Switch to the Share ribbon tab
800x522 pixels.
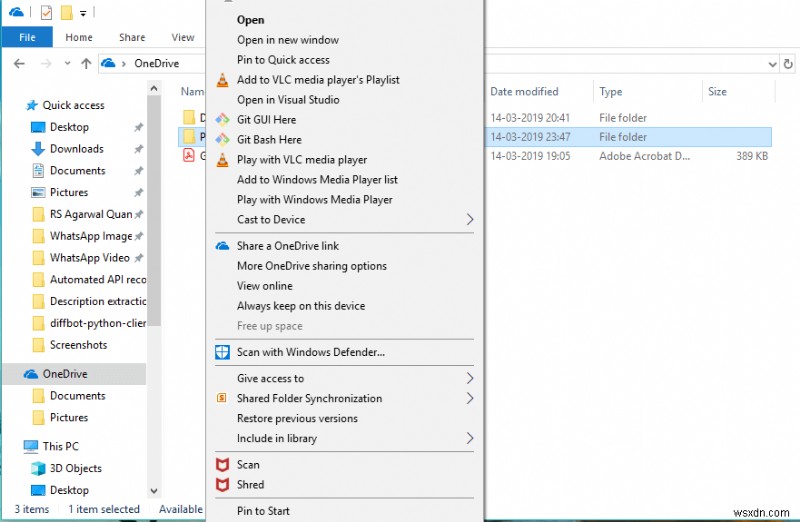pos(132,37)
